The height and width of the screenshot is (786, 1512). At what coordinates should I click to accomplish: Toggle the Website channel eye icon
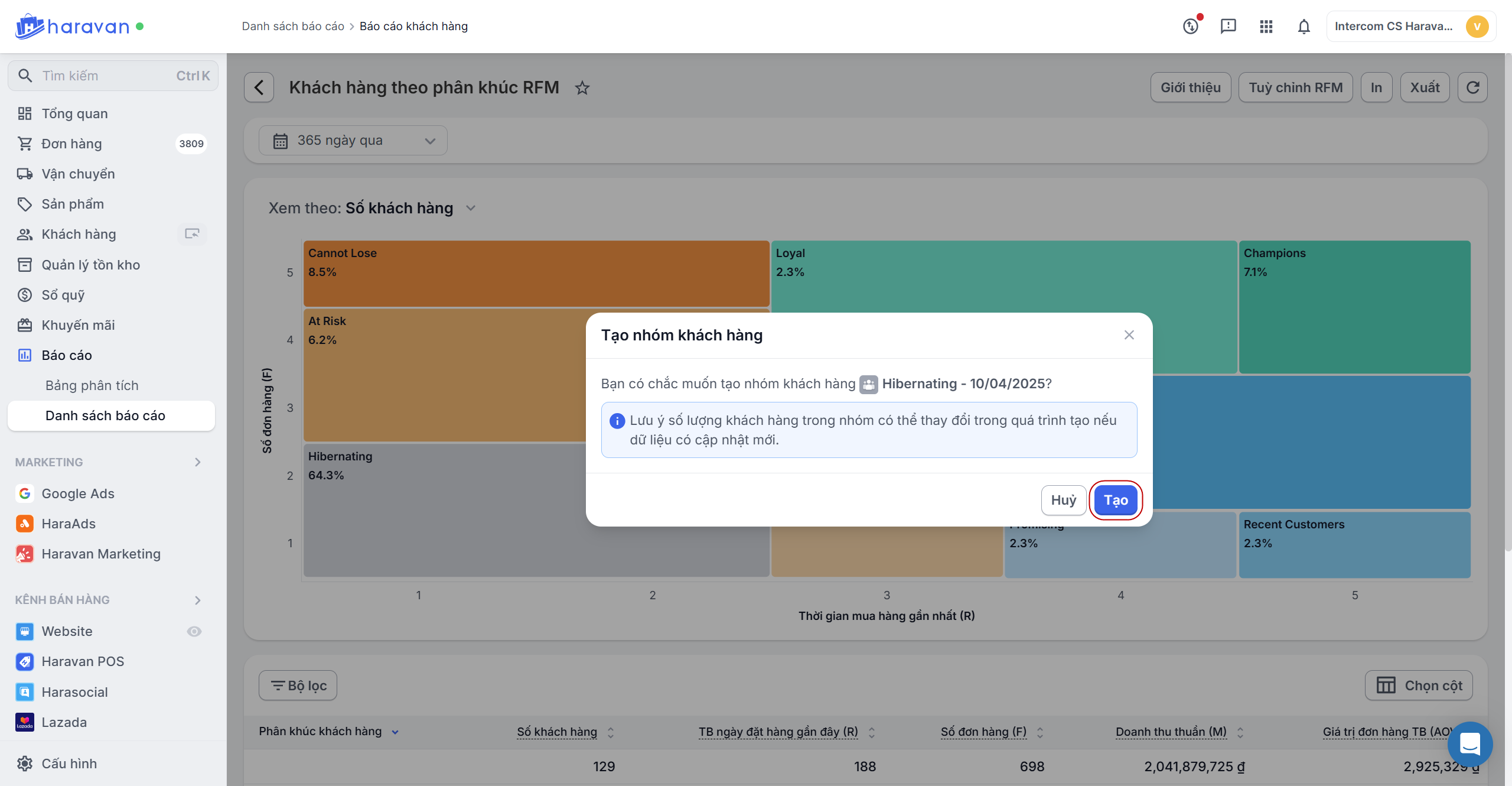pyautogui.click(x=194, y=631)
